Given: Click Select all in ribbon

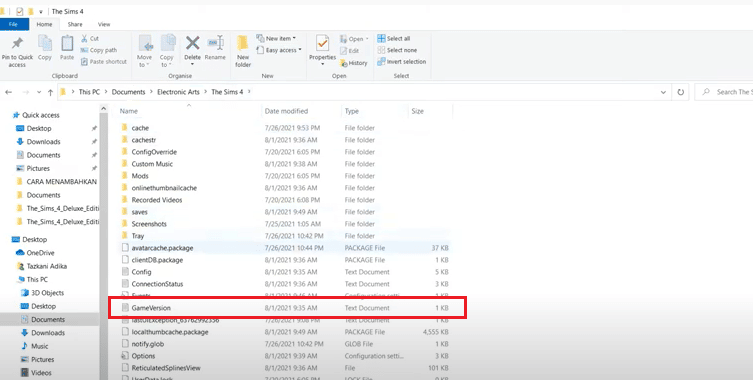Looking at the screenshot, I should 394,38.
